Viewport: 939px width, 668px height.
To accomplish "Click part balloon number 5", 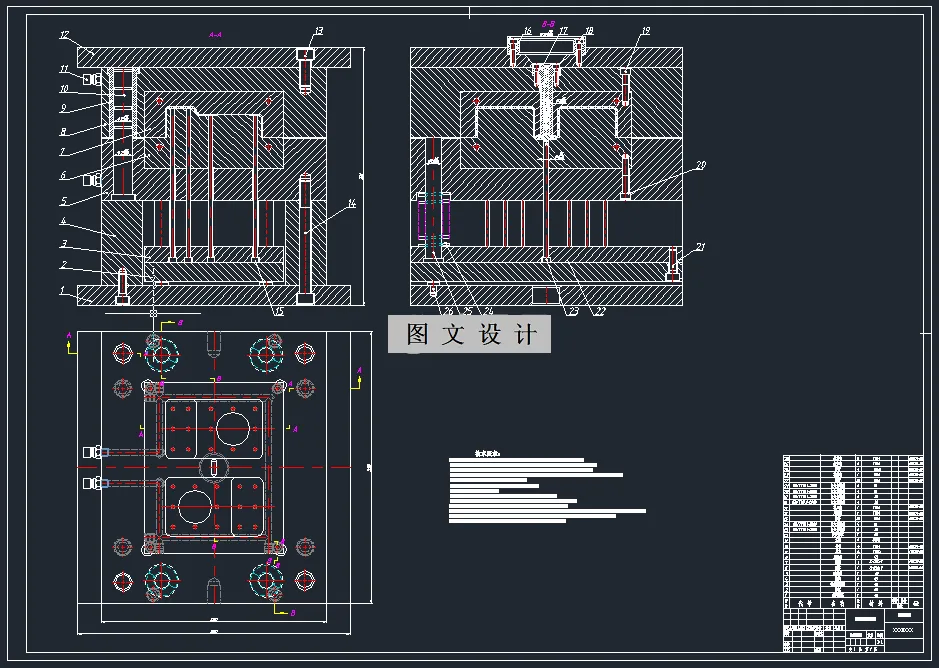I will [63, 201].
